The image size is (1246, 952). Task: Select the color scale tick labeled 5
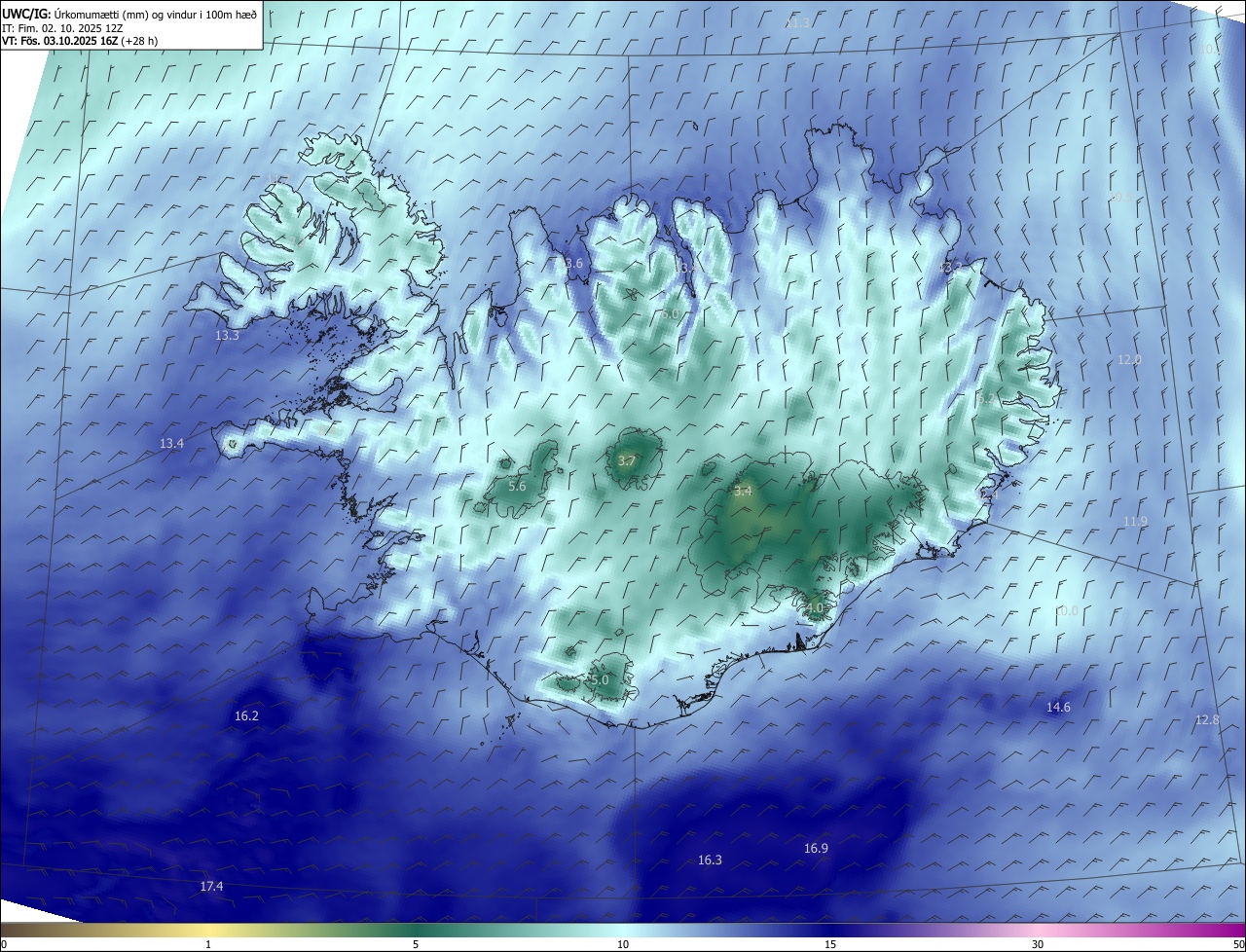pos(416,944)
